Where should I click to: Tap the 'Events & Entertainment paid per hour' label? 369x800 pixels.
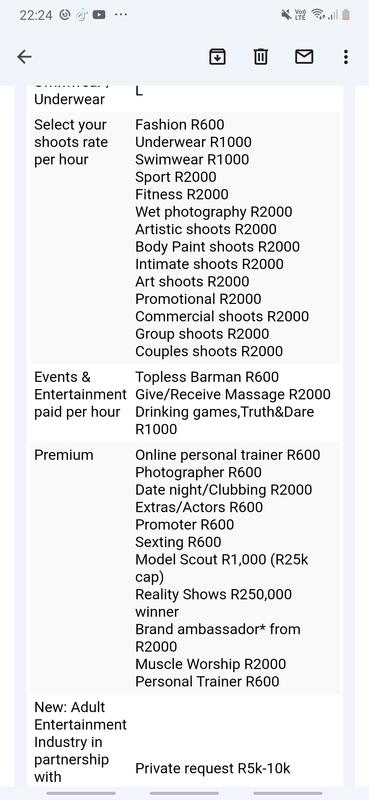[80, 394]
